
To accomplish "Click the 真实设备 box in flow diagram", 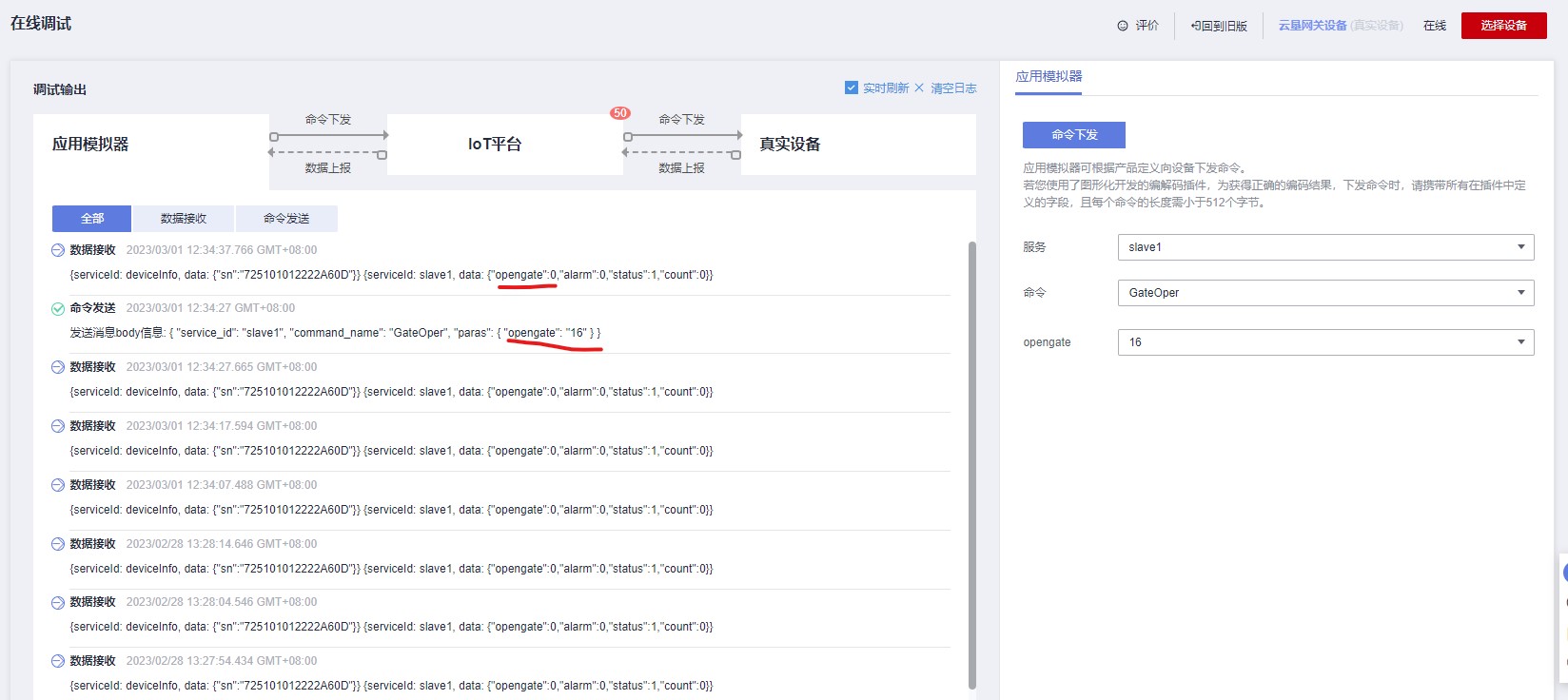I will click(x=858, y=145).
